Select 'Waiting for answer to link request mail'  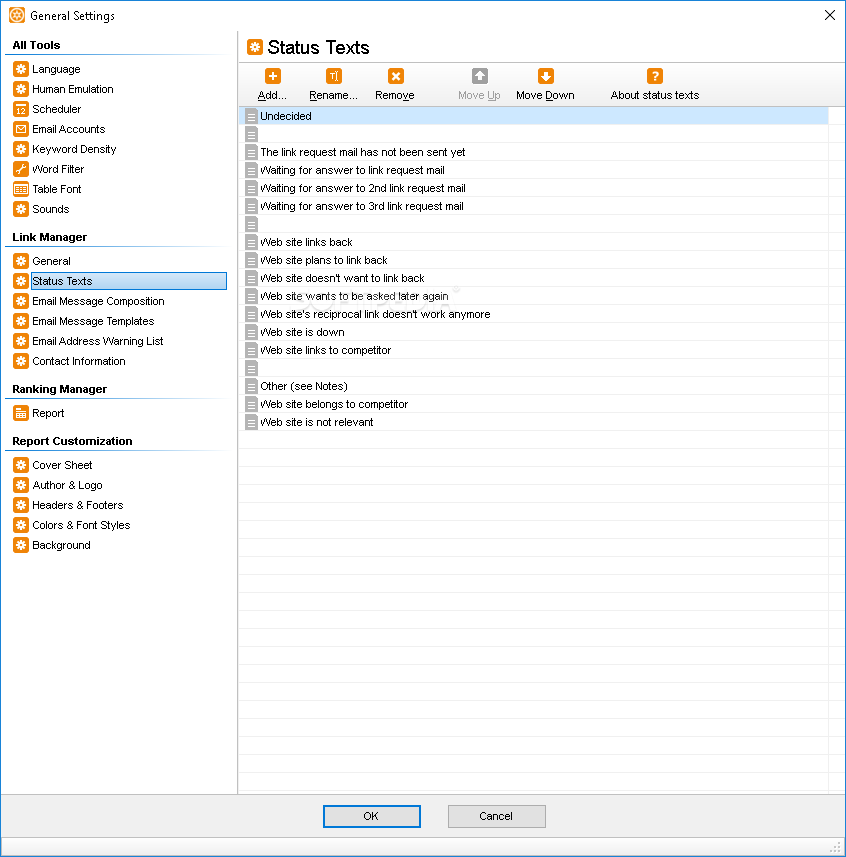click(x=533, y=170)
